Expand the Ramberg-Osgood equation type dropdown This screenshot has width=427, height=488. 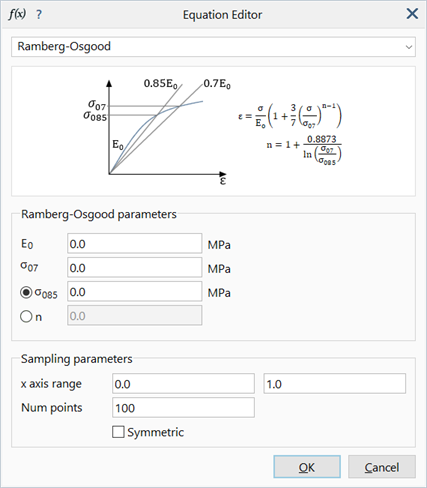[213, 47]
